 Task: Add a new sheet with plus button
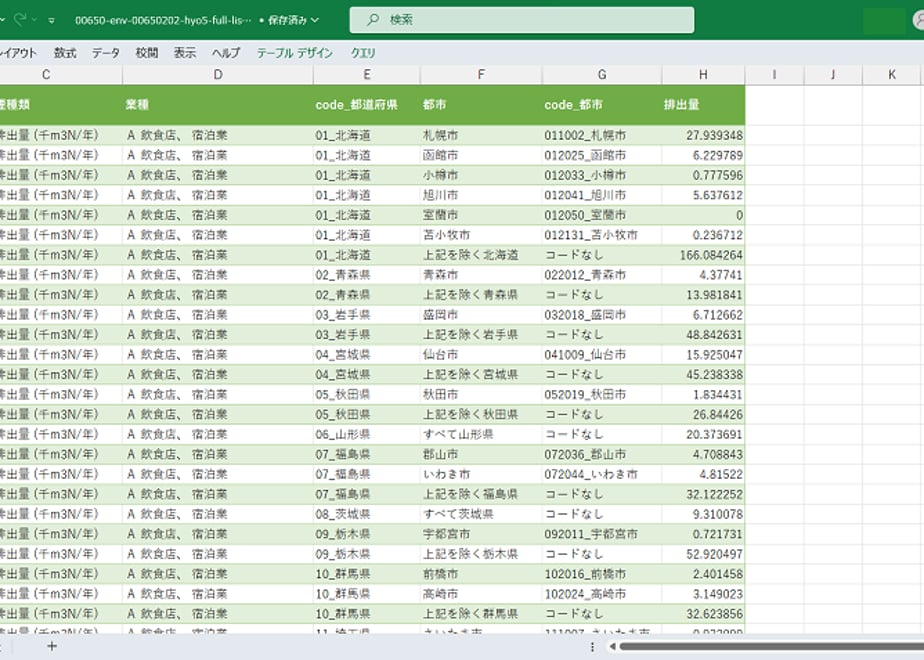click(x=52, y=646)
